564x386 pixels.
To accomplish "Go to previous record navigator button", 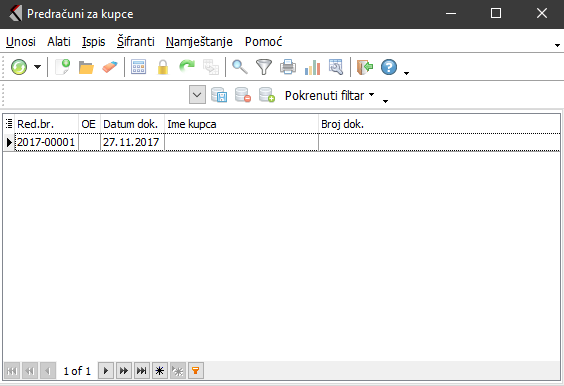I will [48, 371].
